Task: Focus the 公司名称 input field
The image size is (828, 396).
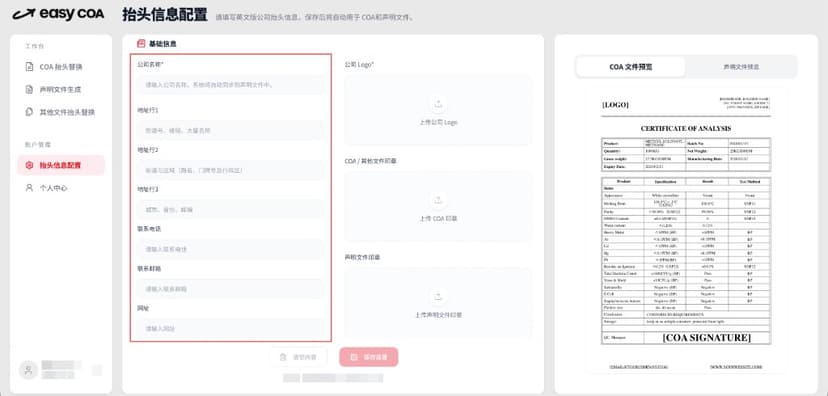Action: tap(231, 84)
